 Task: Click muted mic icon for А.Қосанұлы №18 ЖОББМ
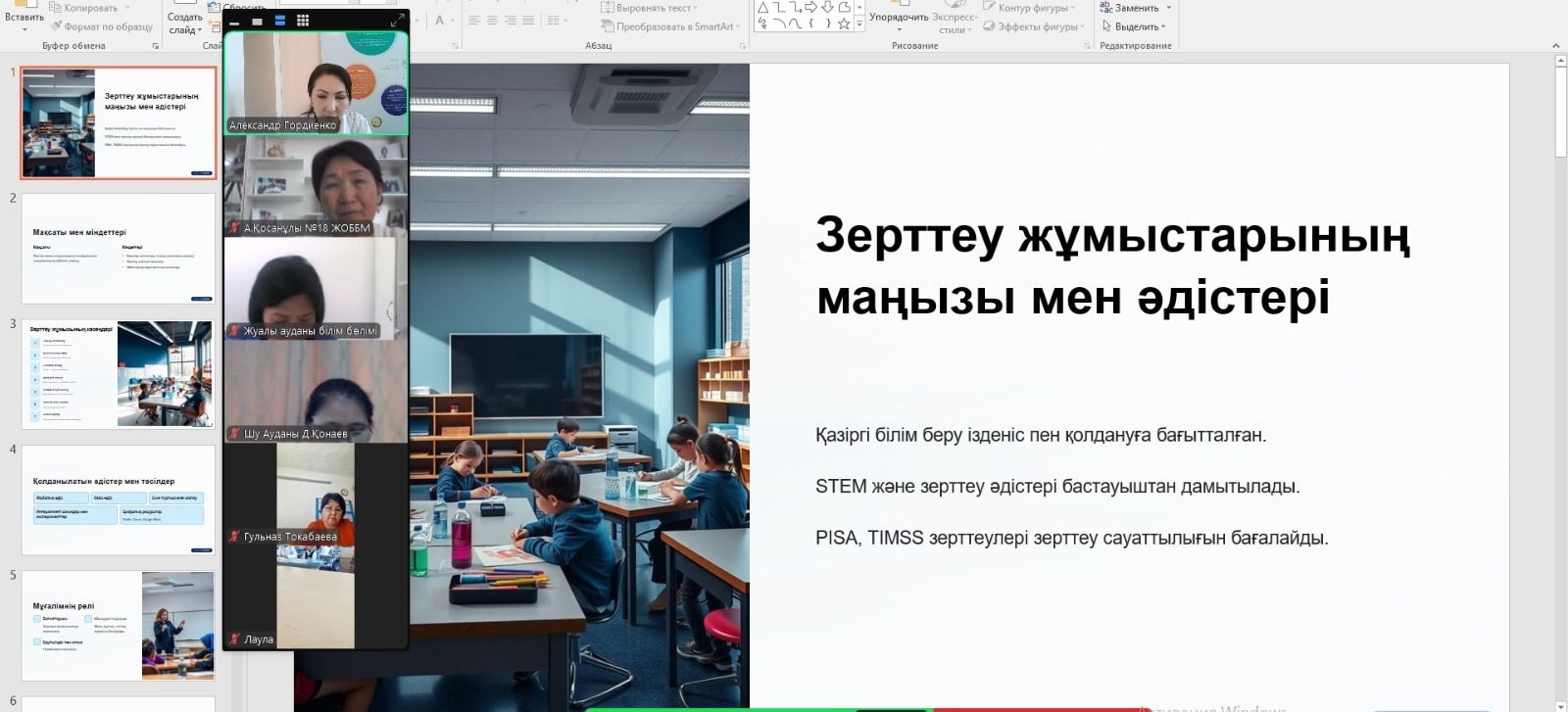[234, 228]
